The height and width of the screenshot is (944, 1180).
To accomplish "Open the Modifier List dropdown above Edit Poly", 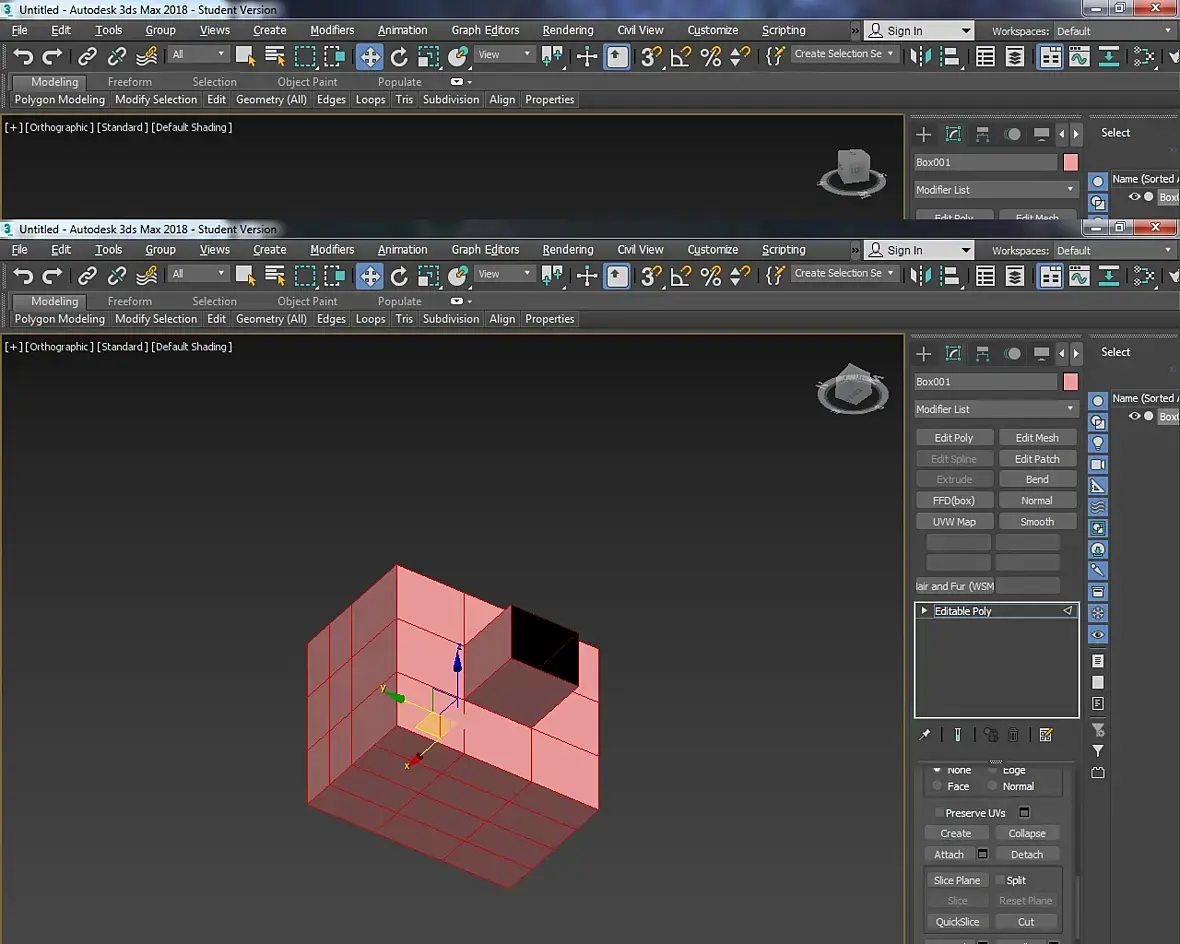I will [x=995, y=409].
